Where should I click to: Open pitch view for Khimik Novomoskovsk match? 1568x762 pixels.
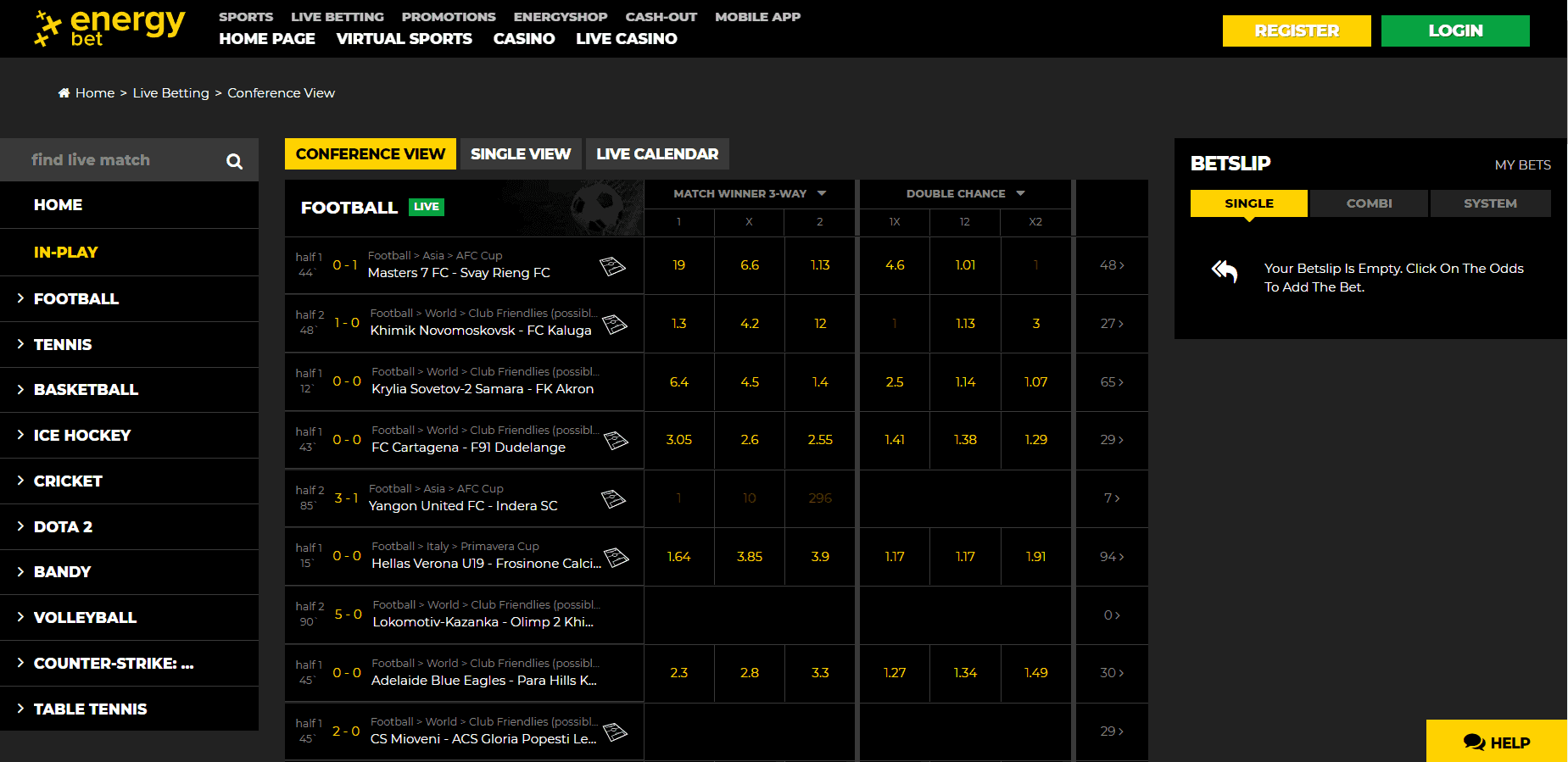[x=615, y=324]
